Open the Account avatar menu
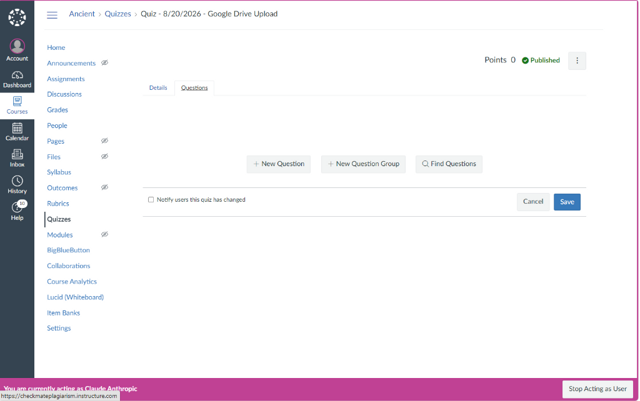 tap(17, 50)
